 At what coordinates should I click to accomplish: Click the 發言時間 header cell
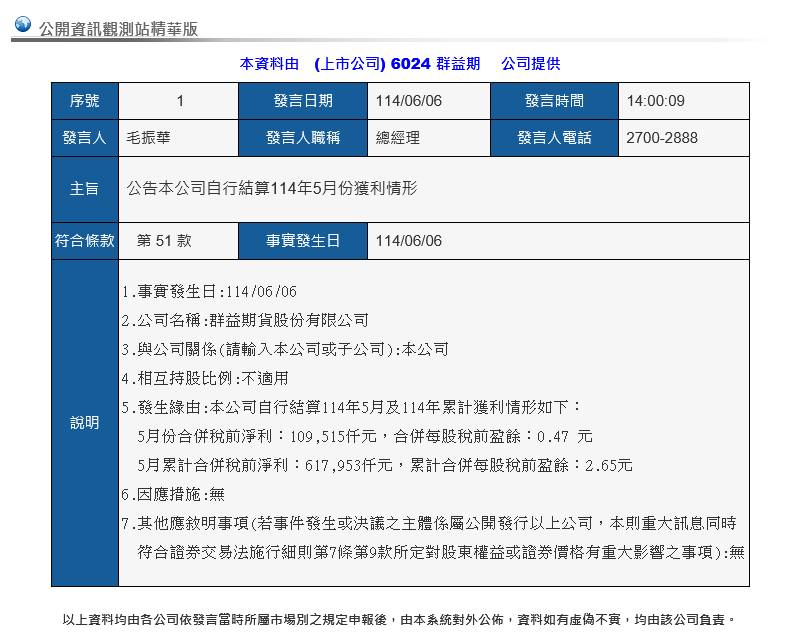554,101
